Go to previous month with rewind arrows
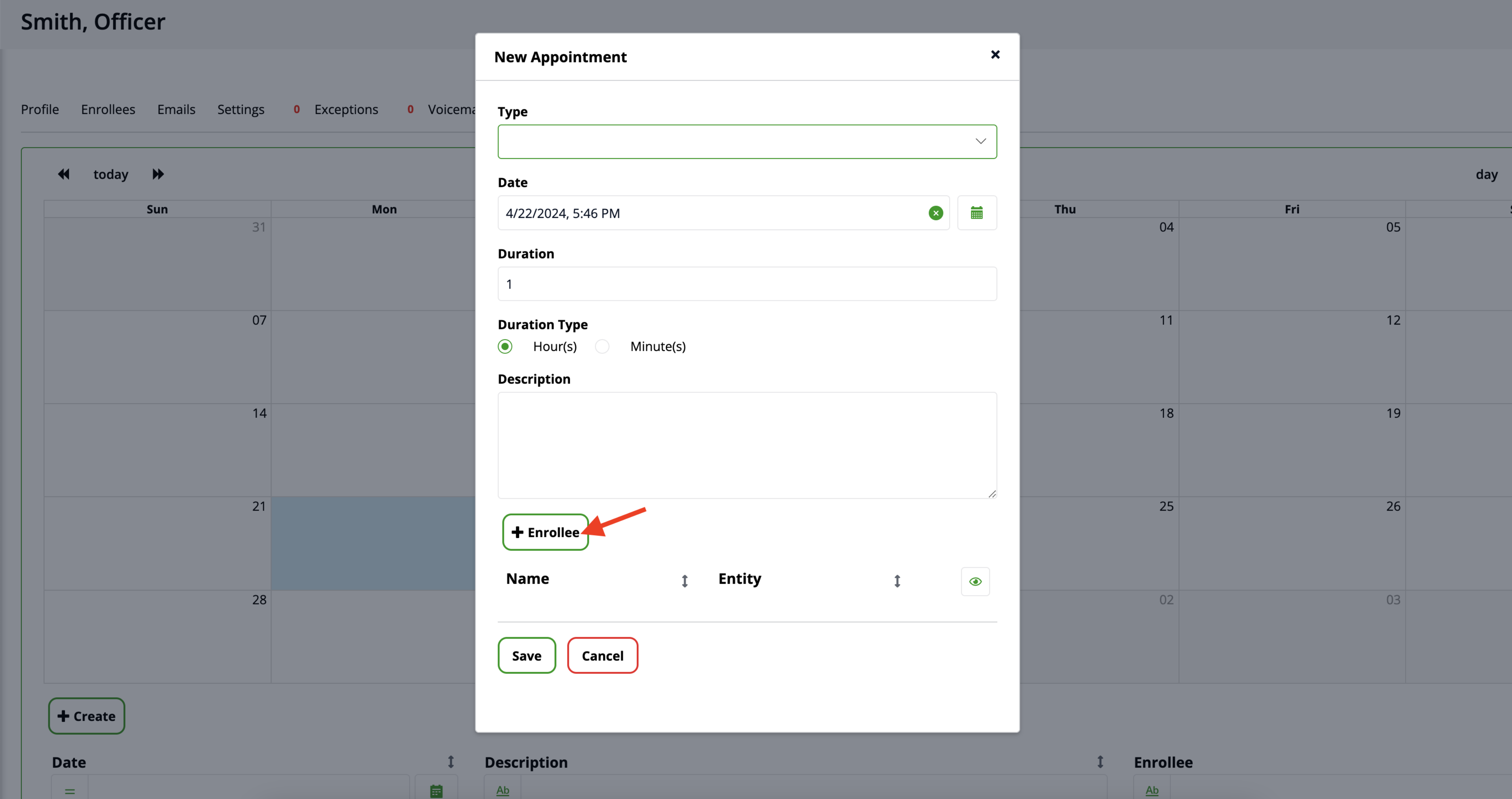Viewport: 1512px width, 799px height. click(63, 174)
